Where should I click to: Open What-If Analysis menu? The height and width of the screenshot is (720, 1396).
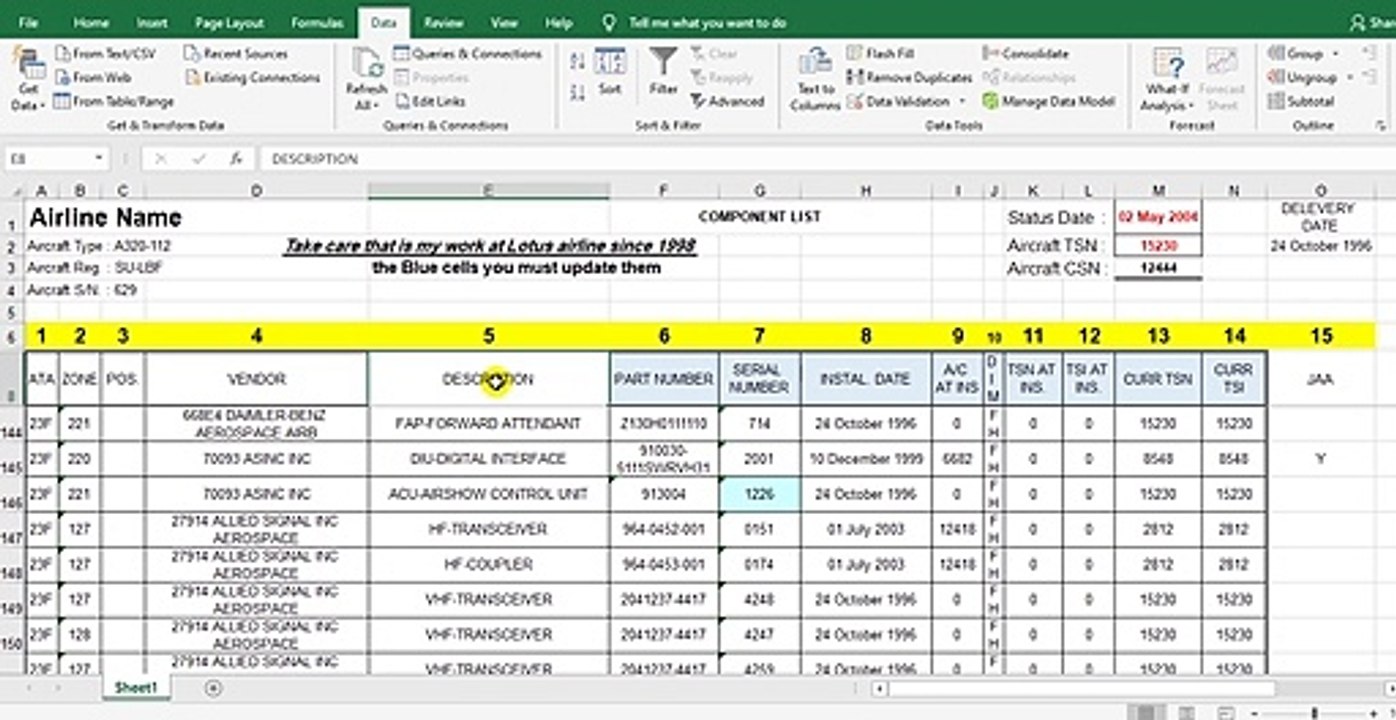(x=1167, y=79)
